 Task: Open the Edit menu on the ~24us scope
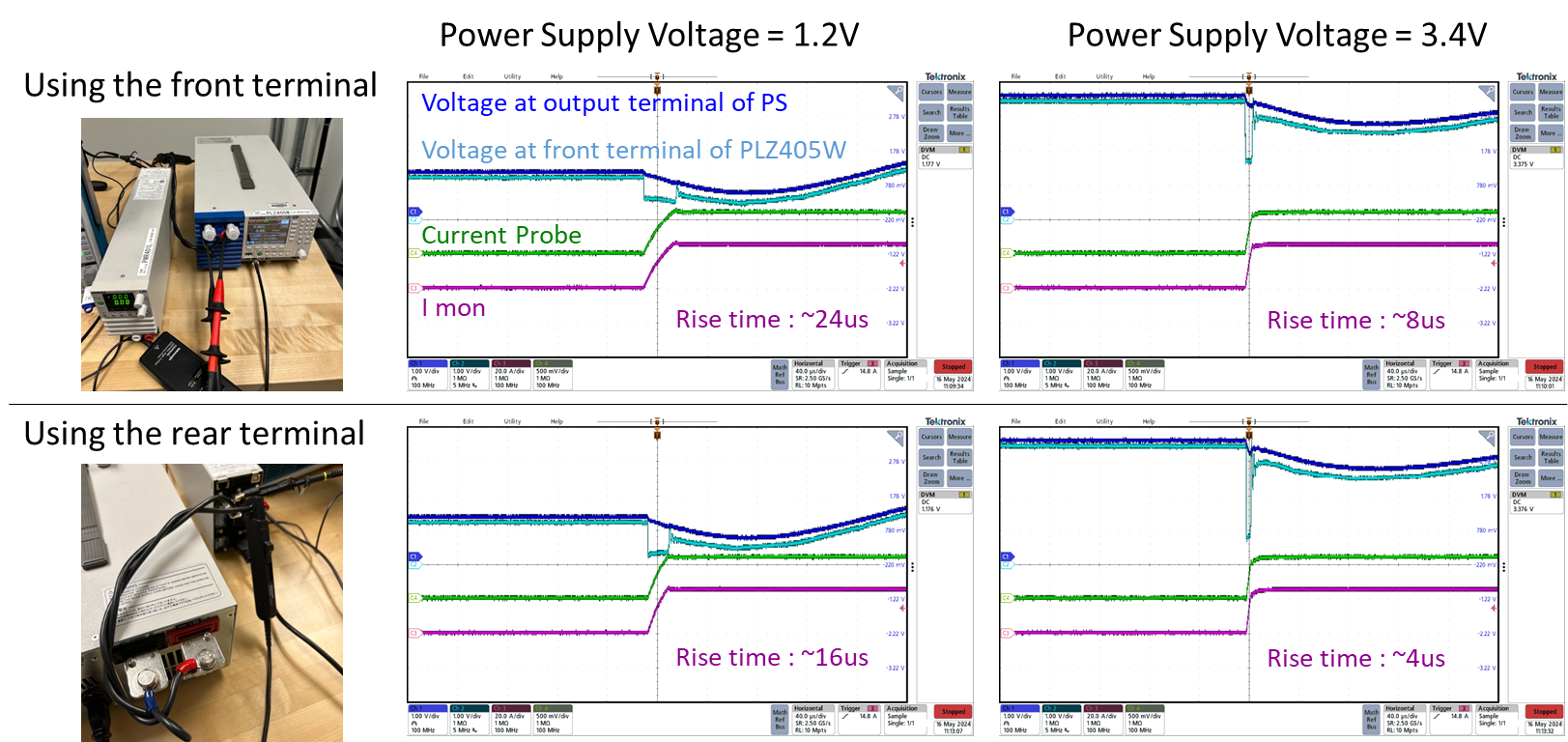pyautogui.click(x=468, y=76)
